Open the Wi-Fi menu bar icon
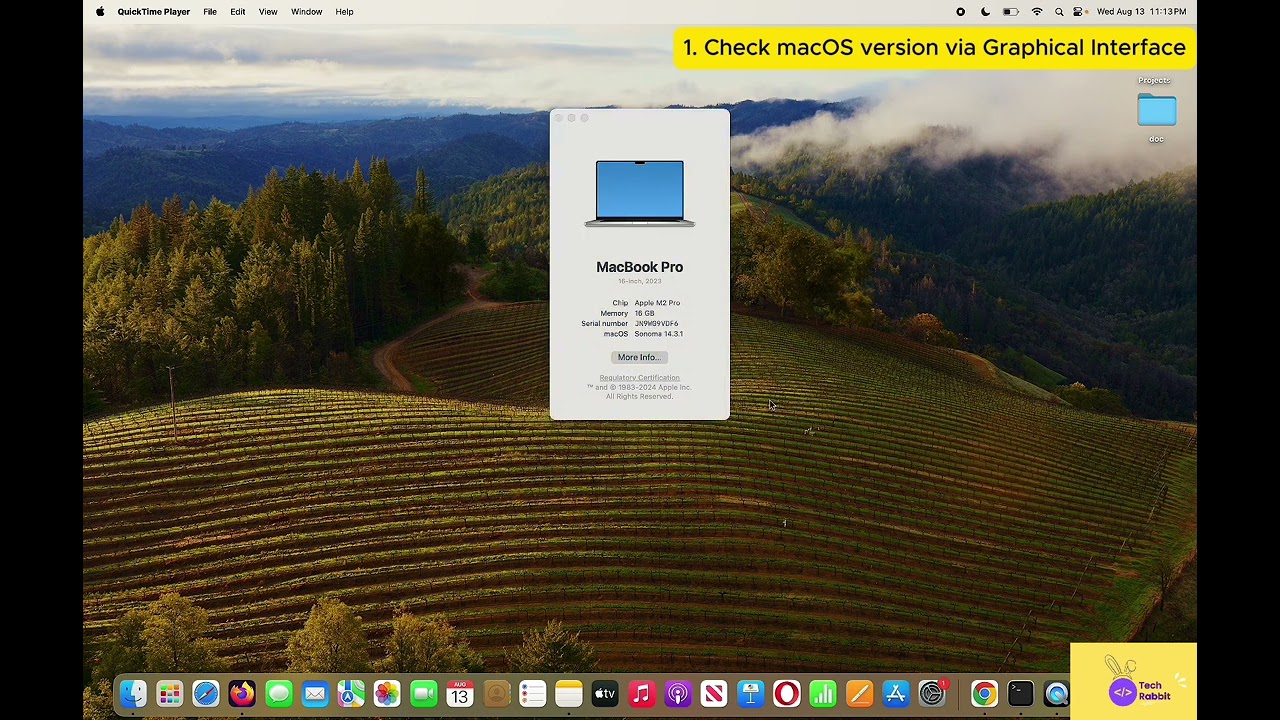Image resolution: width=1280 pixels, height=720 pixels. [x=1037, y=12]
